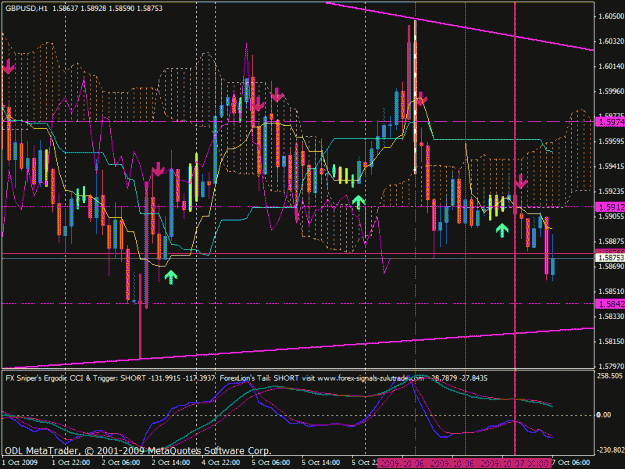Click the 2 Oct 06:00 time axis label
The width and height of the screenshot is (625, 469).
click(121, 463)
